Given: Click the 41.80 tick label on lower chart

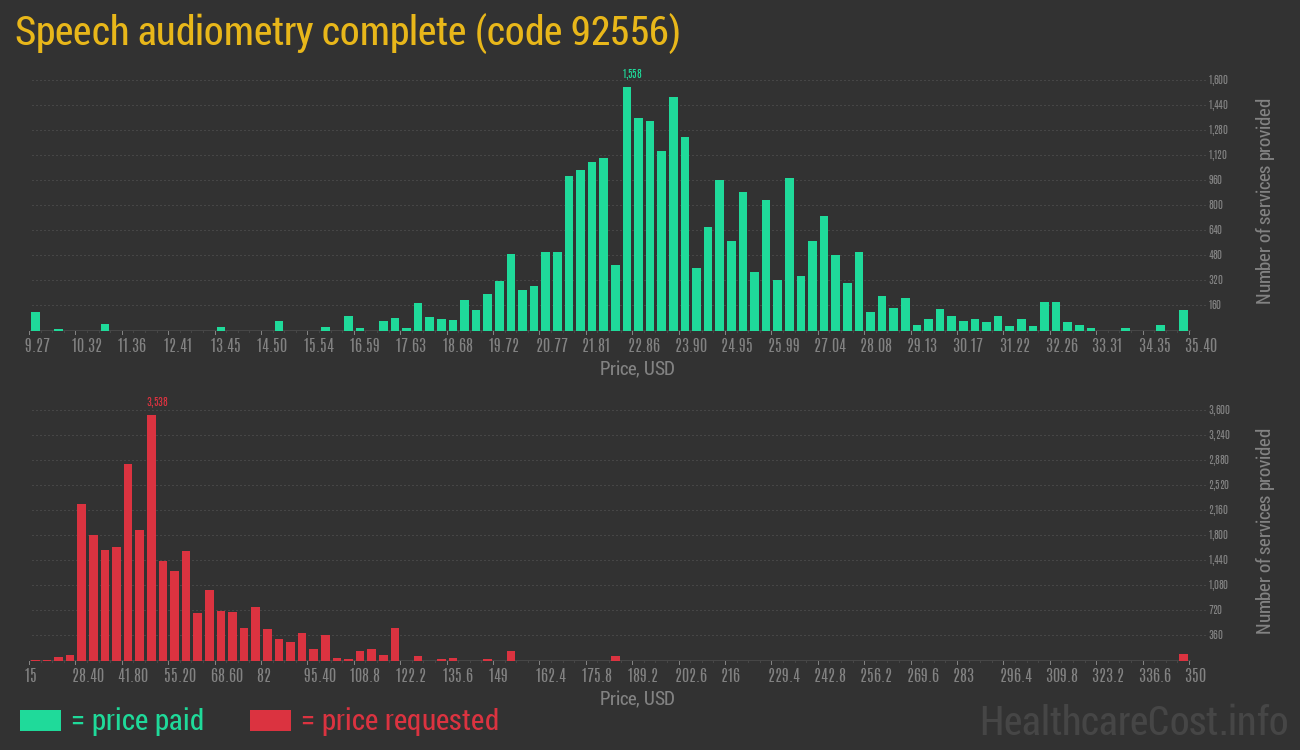Looking at the screenshot, I should (x=133, y=676).
